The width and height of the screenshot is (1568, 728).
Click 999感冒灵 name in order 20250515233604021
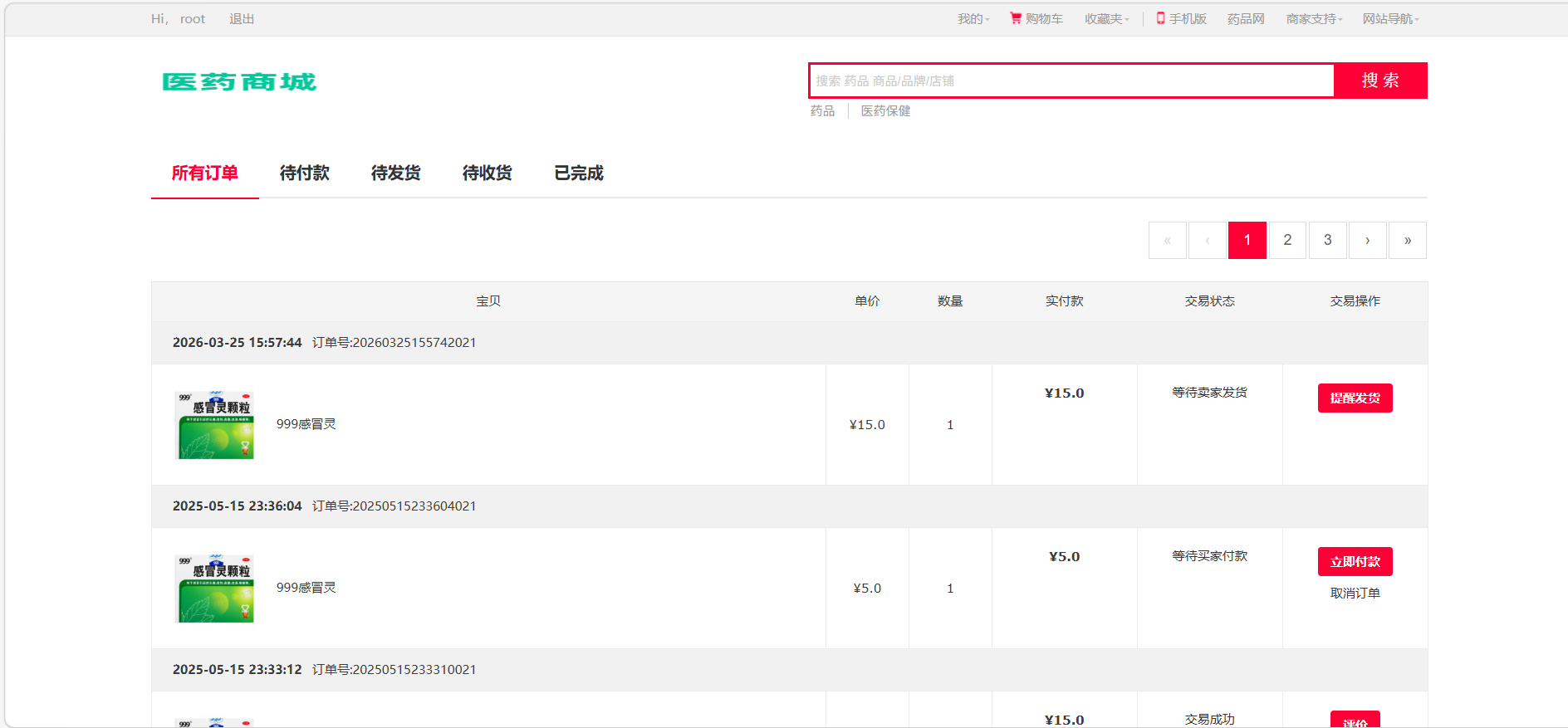pyautogui.click(x=306, y=588)
